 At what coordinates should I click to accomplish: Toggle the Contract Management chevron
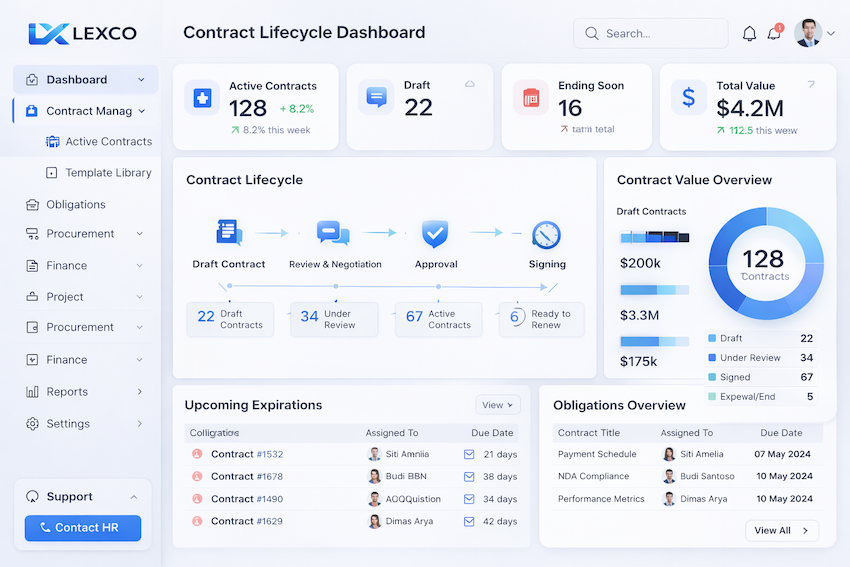(142, 111)
